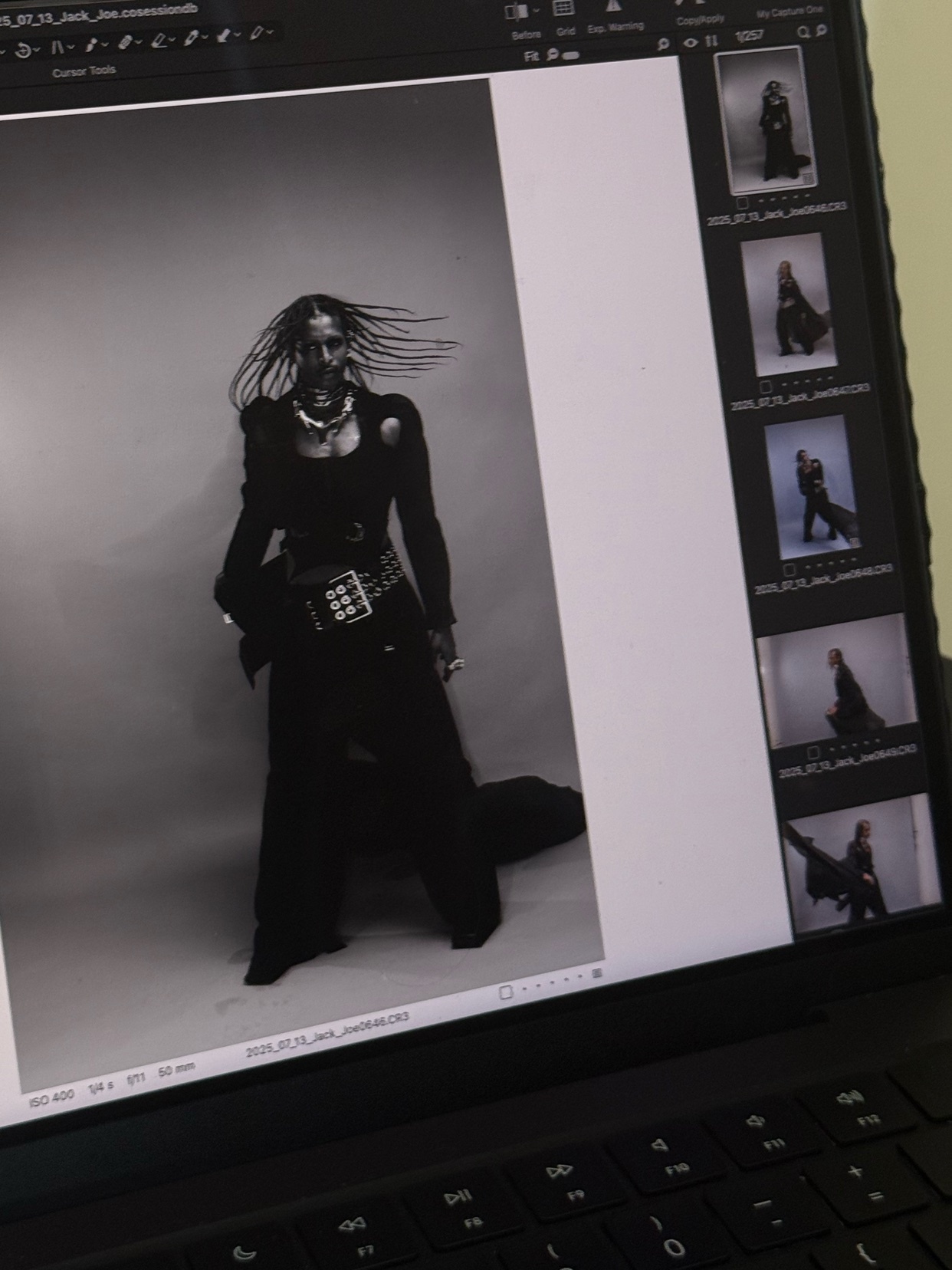Select thumbnail 2025_07_13_Jack_Joe0649.CR3

click(x=836, y=679)
